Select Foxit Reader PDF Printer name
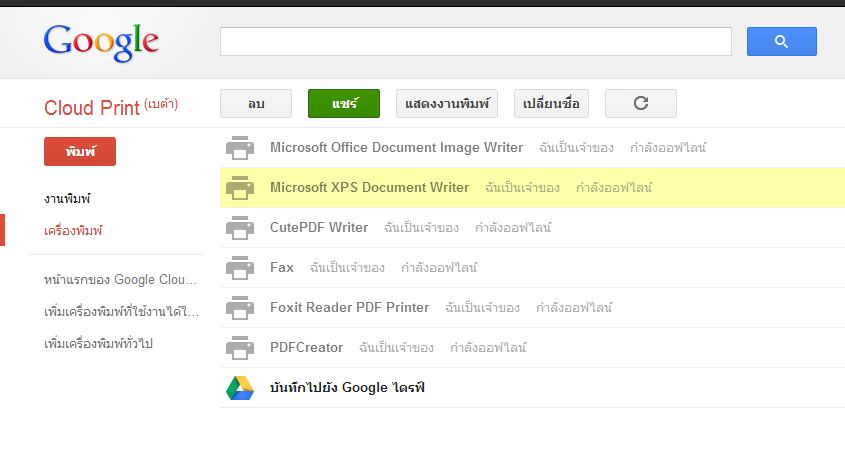Screen dimensions: 845x469 pyautogui.click(x=349, y=307)
